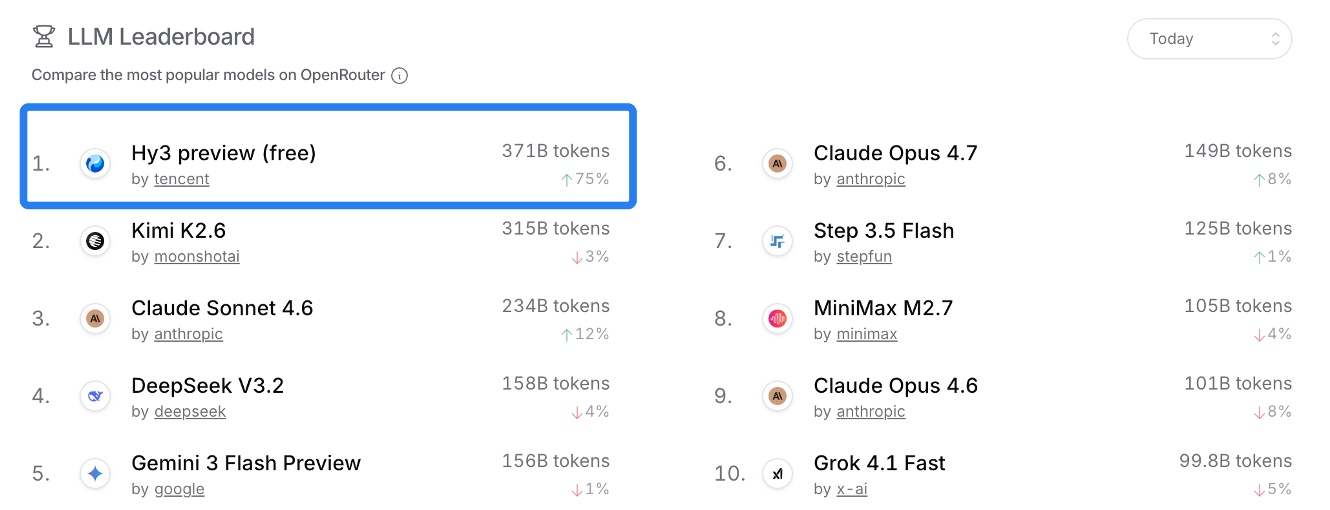
Task: Select the Claude Opus 4.6 model title
Action: pos(895,386)
